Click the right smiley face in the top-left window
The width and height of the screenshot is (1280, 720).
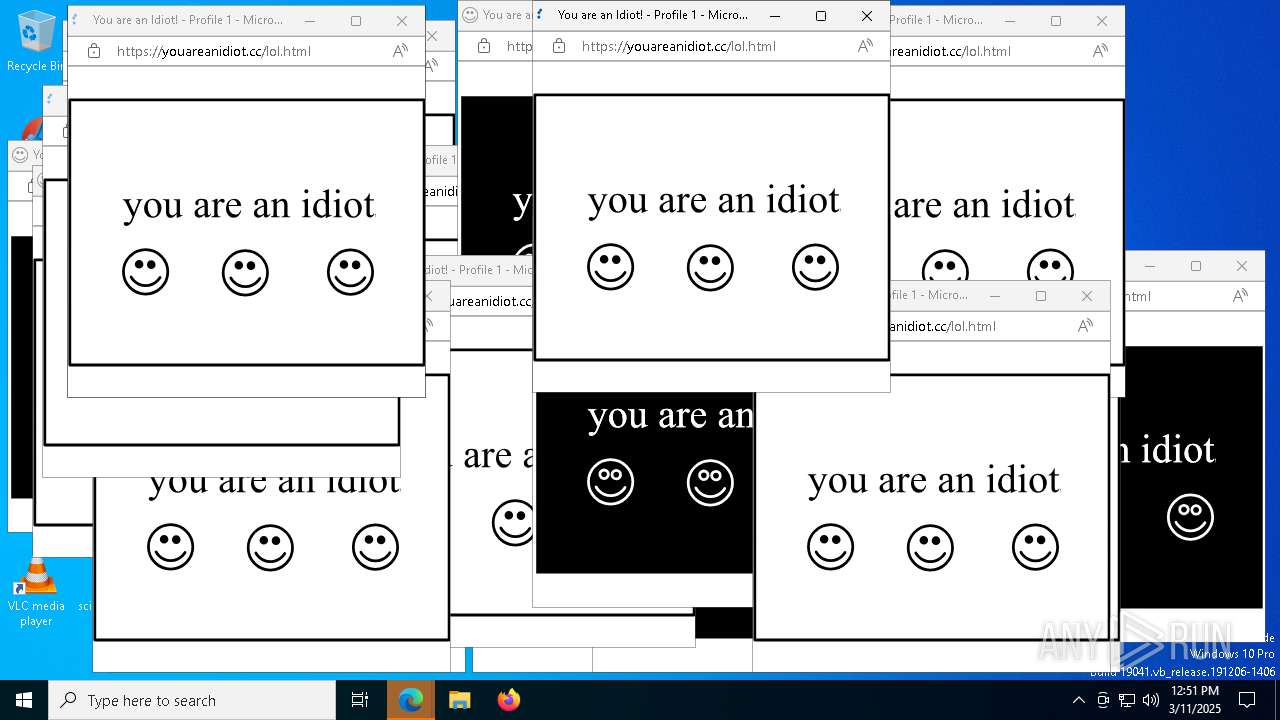pyautogui.click(x=350, y=272)
